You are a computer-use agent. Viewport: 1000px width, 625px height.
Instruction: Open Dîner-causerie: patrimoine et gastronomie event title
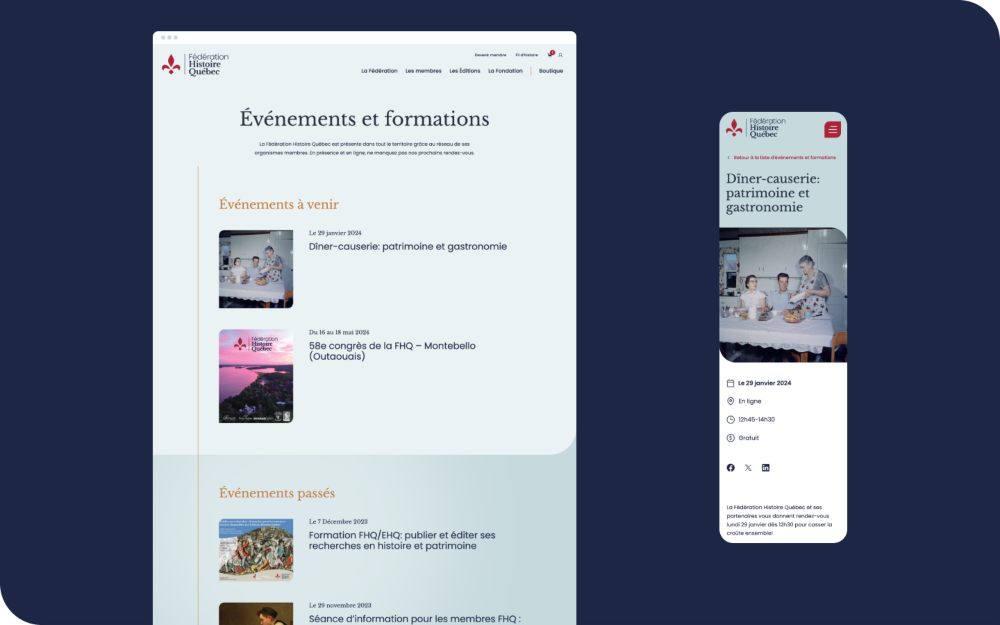click(407, 246)
